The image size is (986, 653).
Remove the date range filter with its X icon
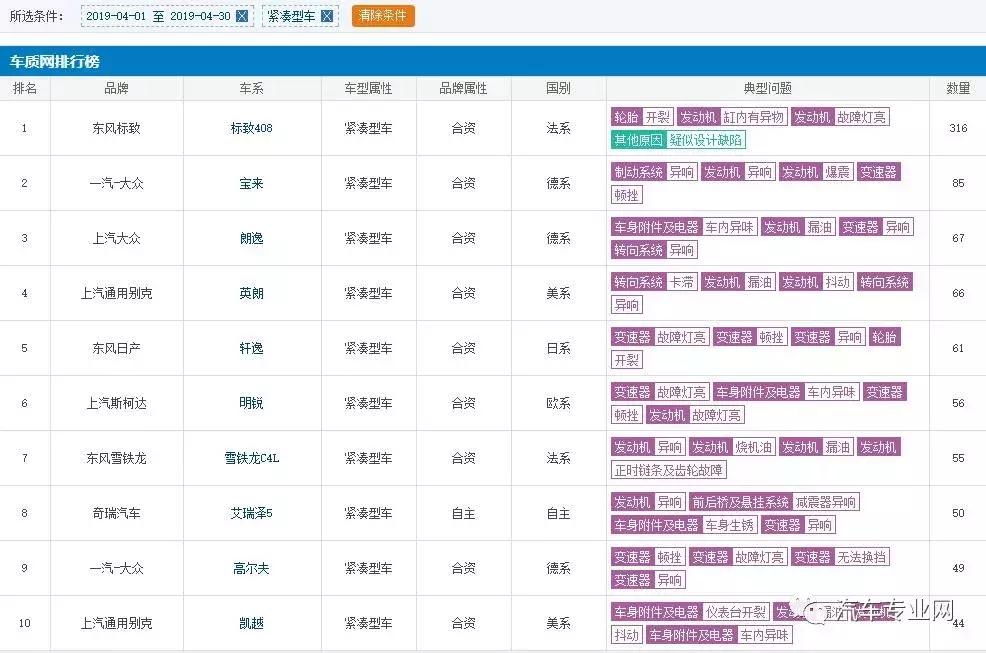pos(241,16)
